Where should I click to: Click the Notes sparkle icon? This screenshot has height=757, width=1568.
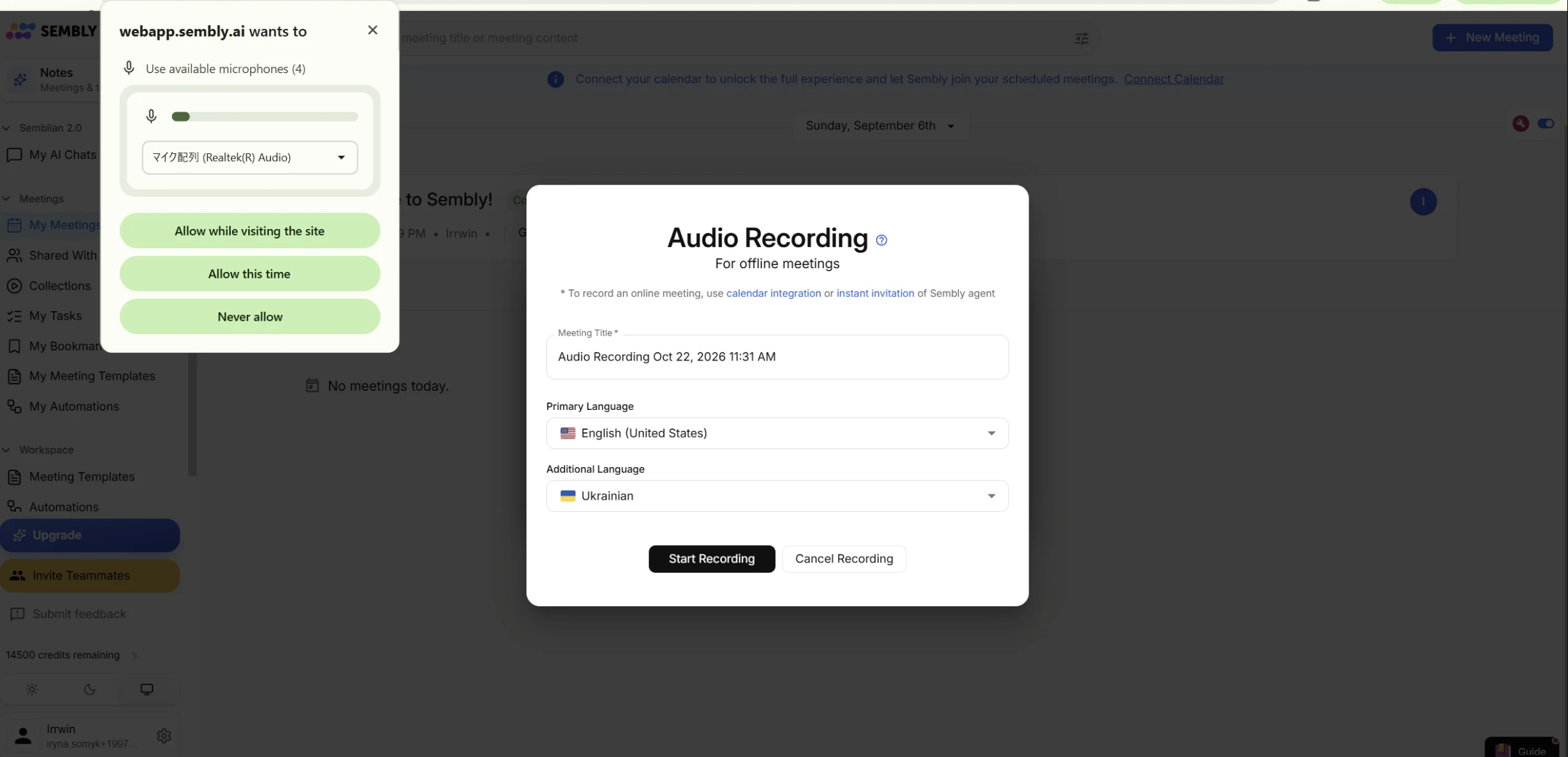[x=20, y=80]
